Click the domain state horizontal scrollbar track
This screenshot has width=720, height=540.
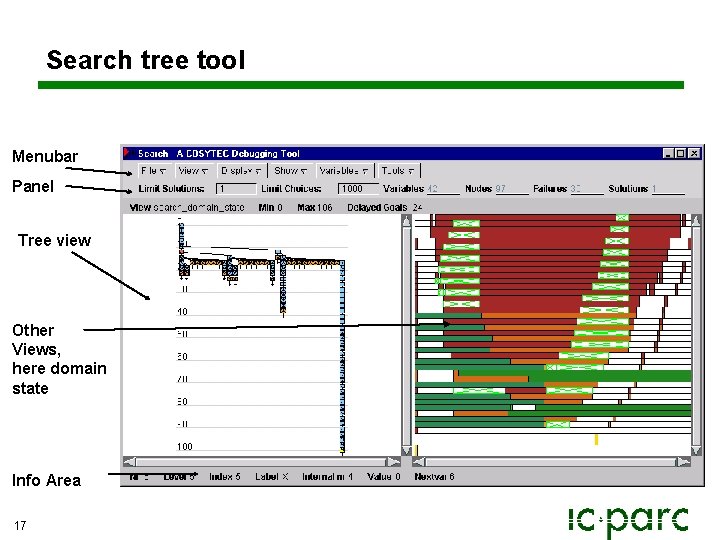[x=551, y=461]
